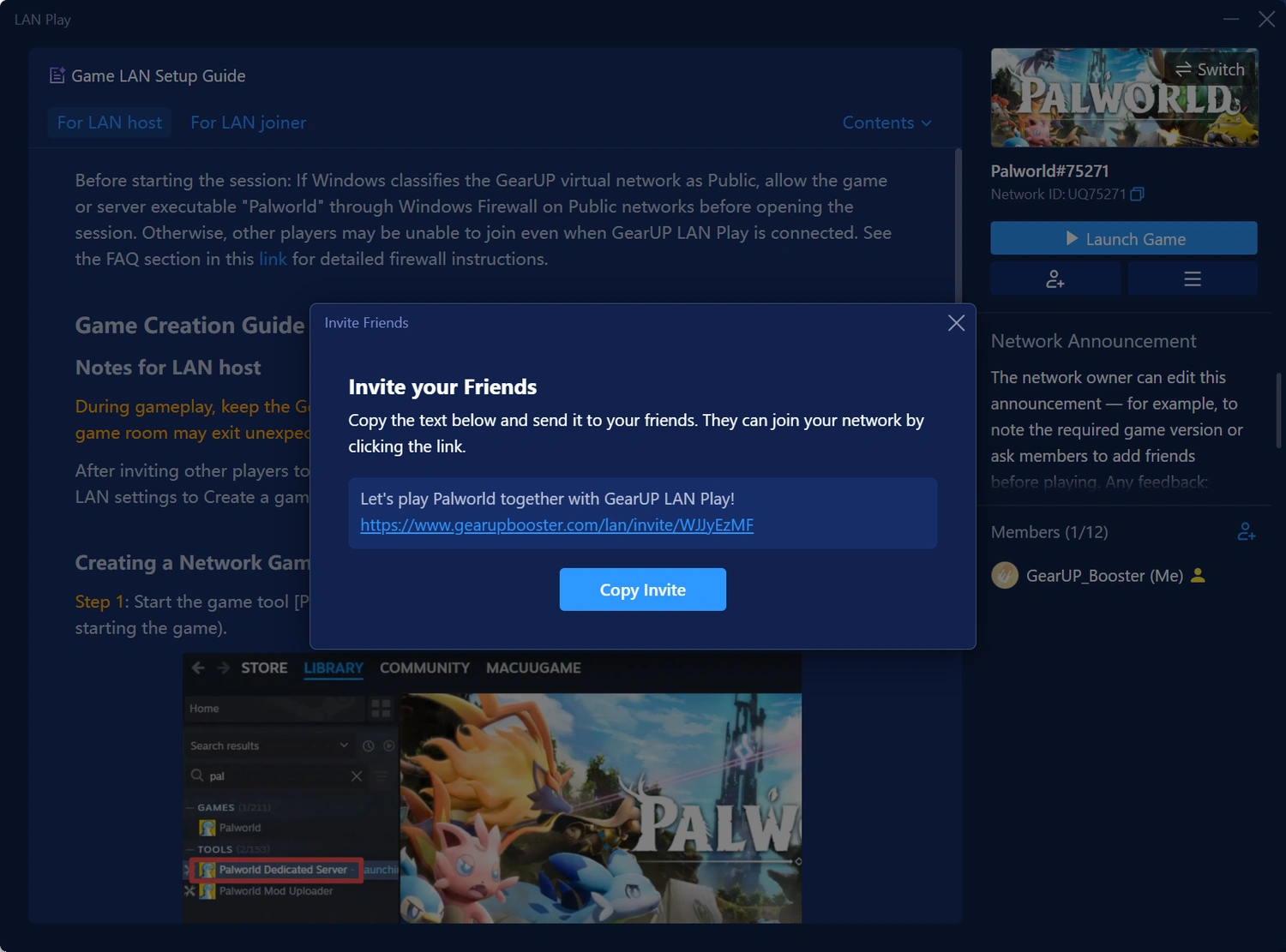Close the LAN Play window
Image resolution: width=1286 pixels, height=952 pixels.
tap(1266, 19)
